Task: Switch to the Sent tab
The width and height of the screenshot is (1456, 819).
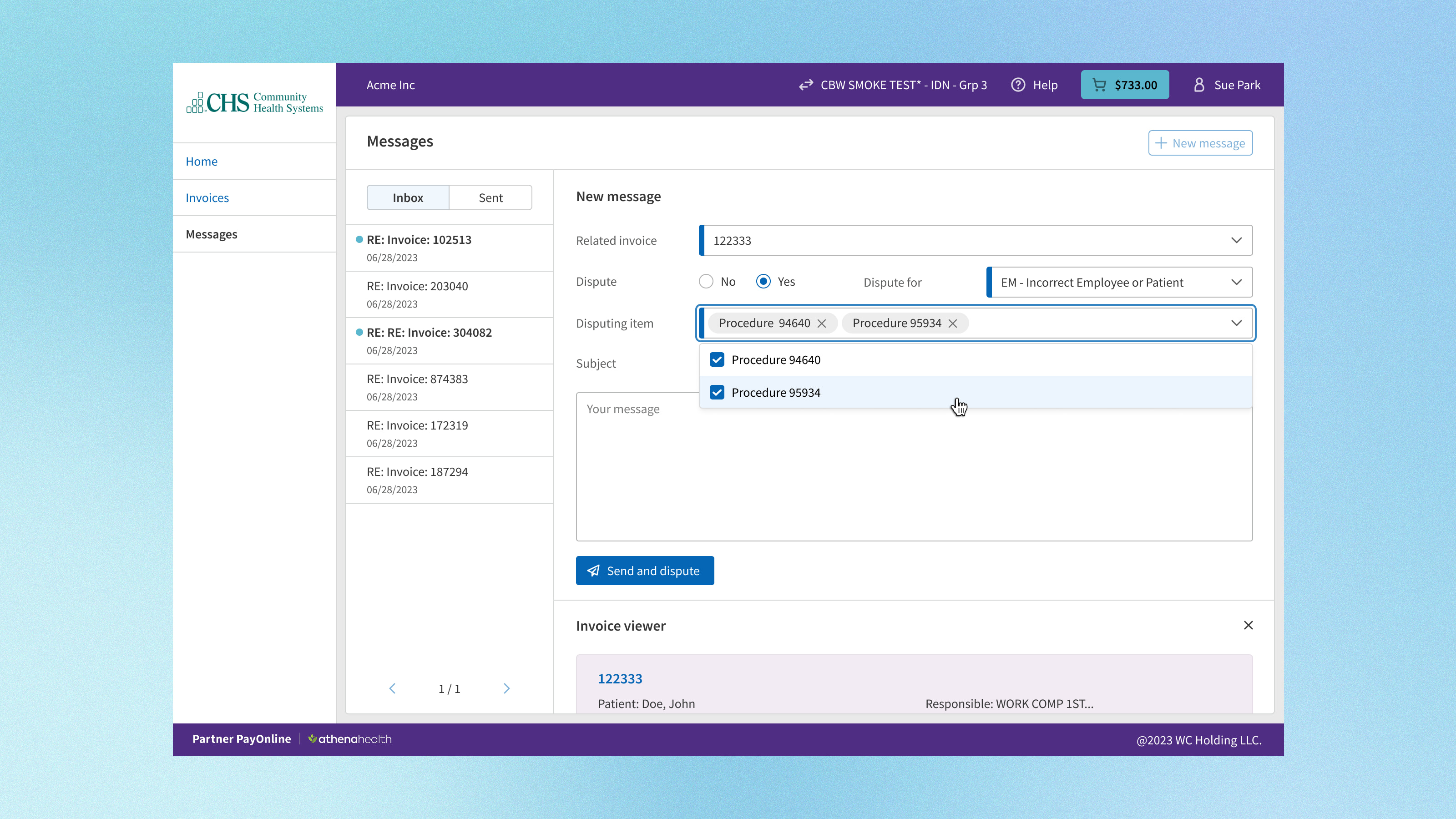Action: [490, 198]
